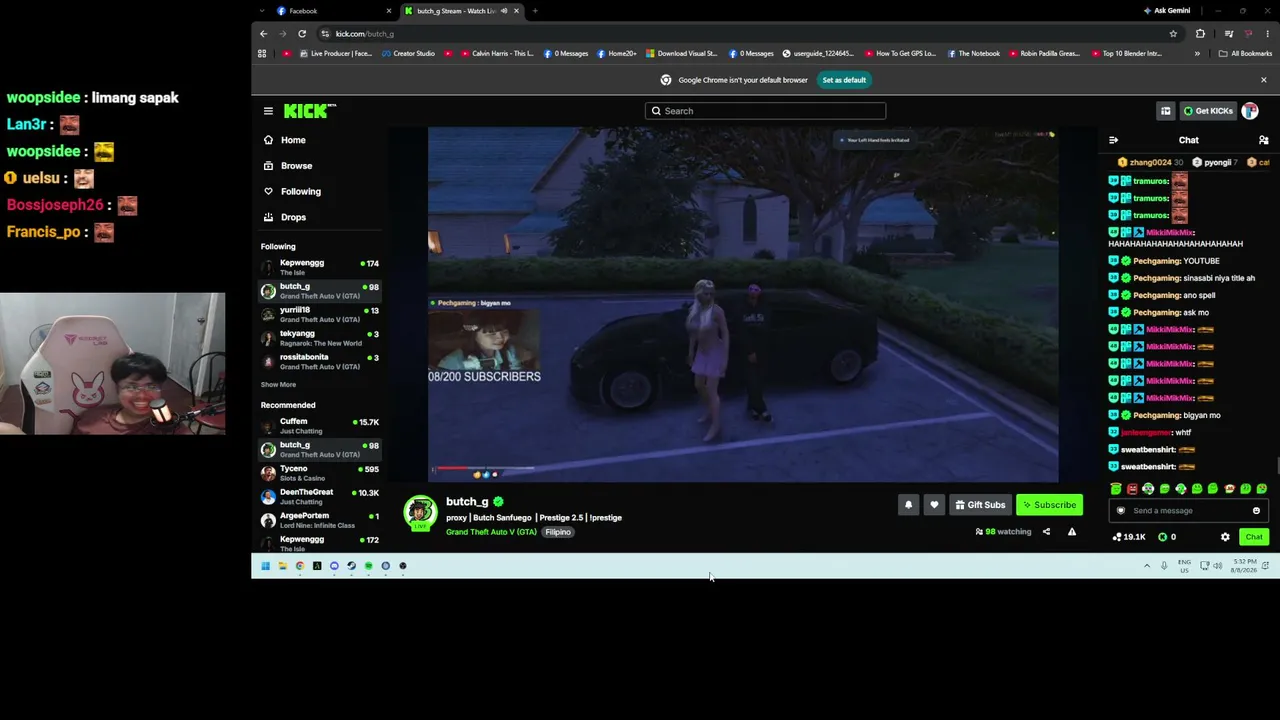Image resolution: width=1280 pixels, height=720 pixels.
Task: Open rossitabonita channel in Following
Action: pyautogui.click(x=320, y=362)
